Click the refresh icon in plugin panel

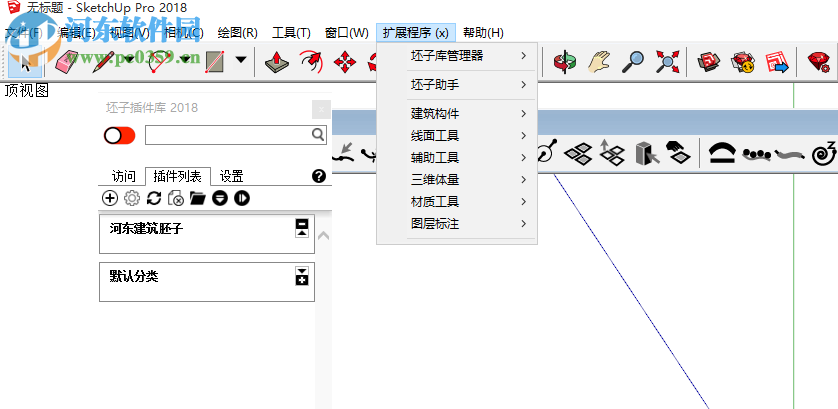click(x=153, y=198)
